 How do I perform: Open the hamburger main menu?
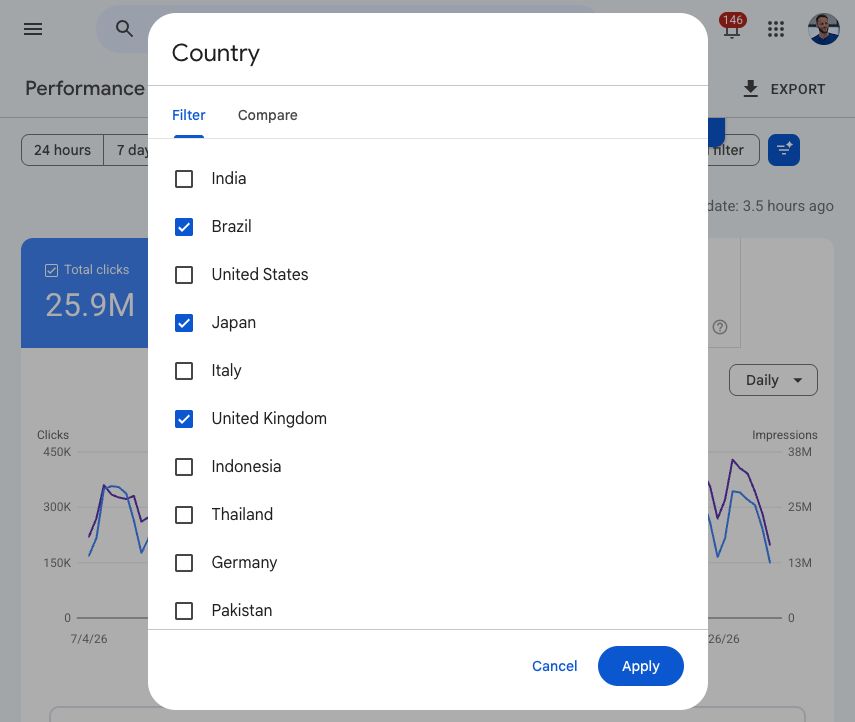pos(33,29)
